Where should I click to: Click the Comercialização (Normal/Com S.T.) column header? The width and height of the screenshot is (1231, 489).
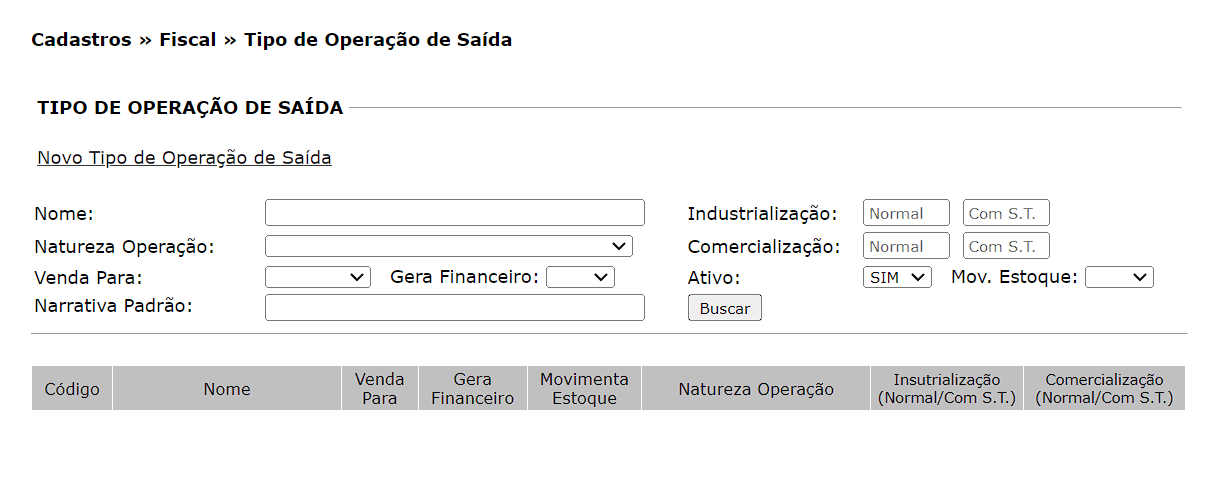click(1104, 389)
